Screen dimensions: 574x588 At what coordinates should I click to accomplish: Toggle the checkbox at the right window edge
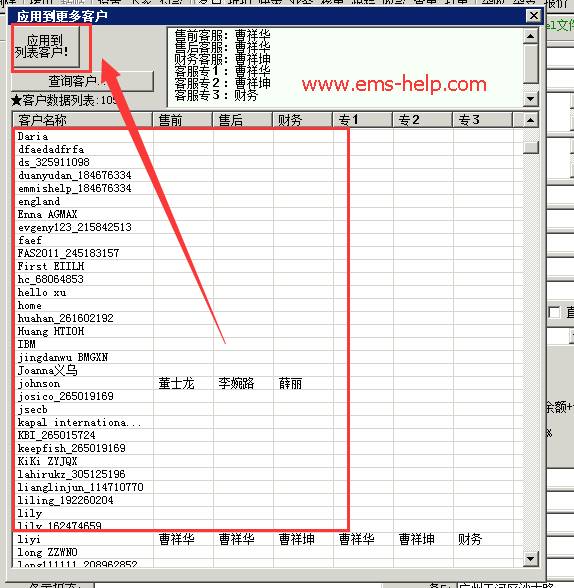pyautogui.click(x=554, y=312)
